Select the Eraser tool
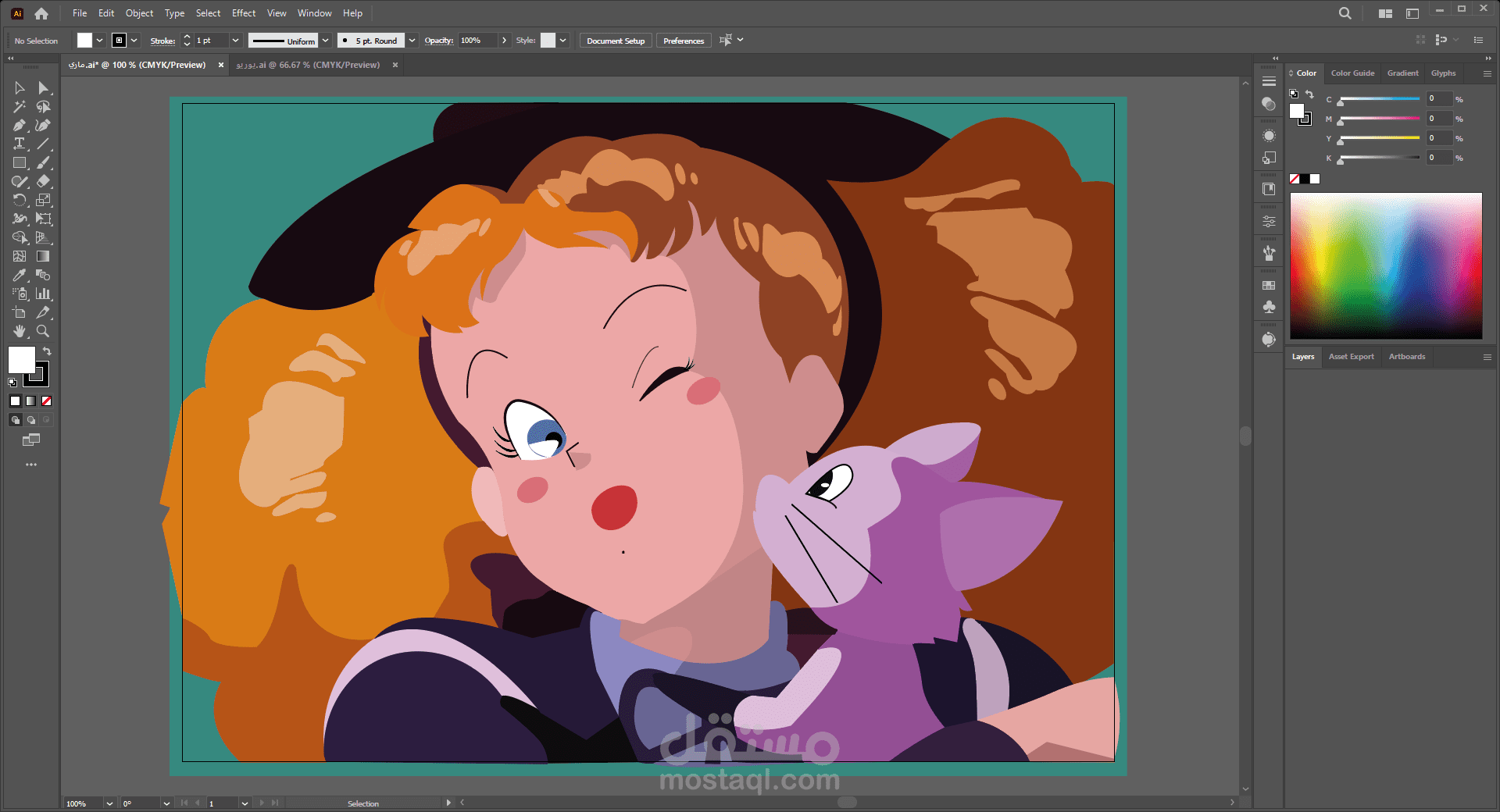 coord(44,182)
